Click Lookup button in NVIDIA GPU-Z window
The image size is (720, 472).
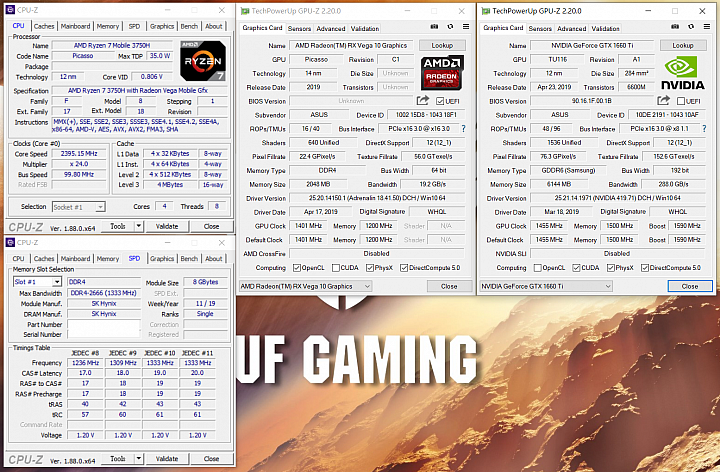point(683,45)
